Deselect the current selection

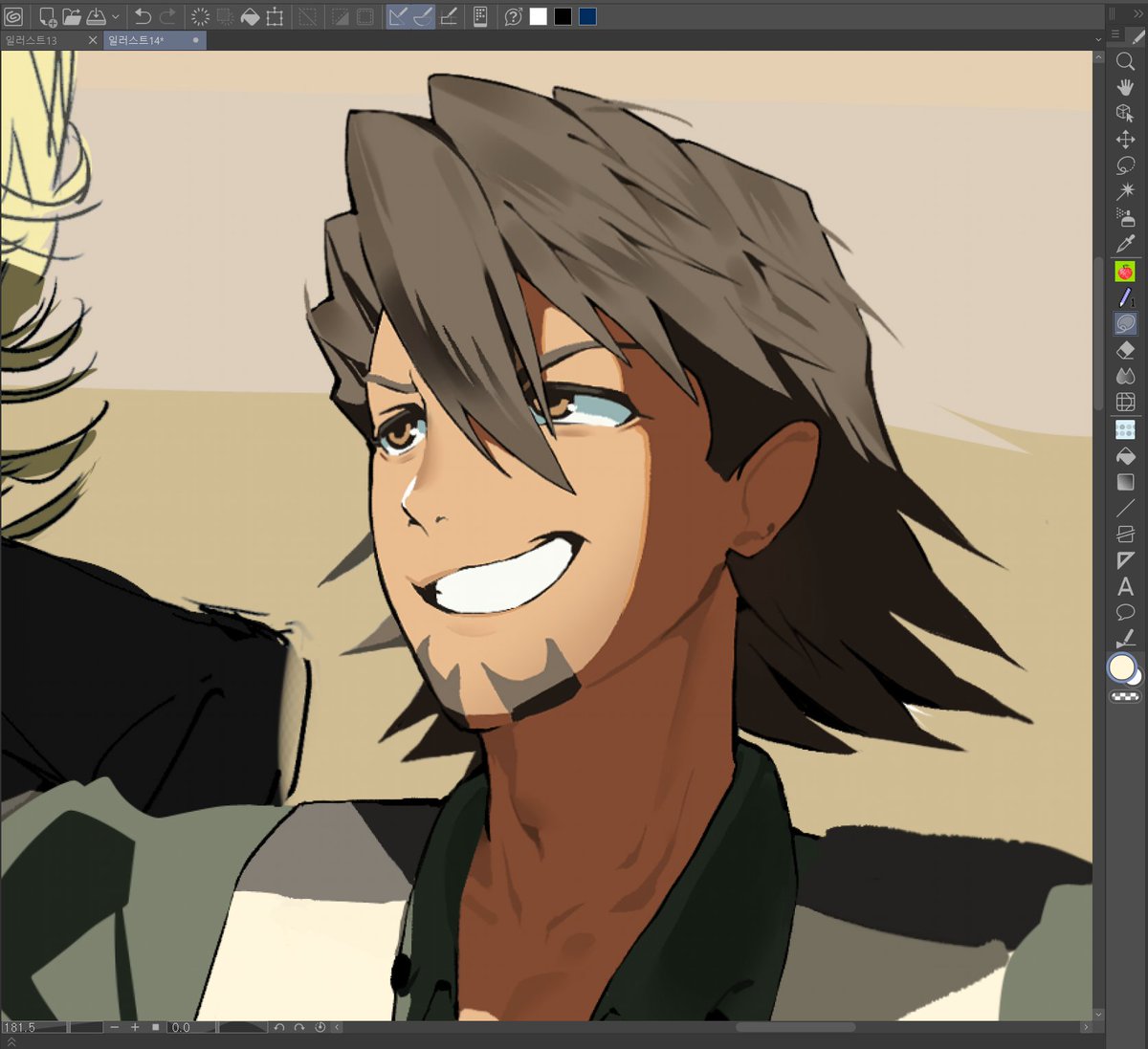[x=307, y=16]
